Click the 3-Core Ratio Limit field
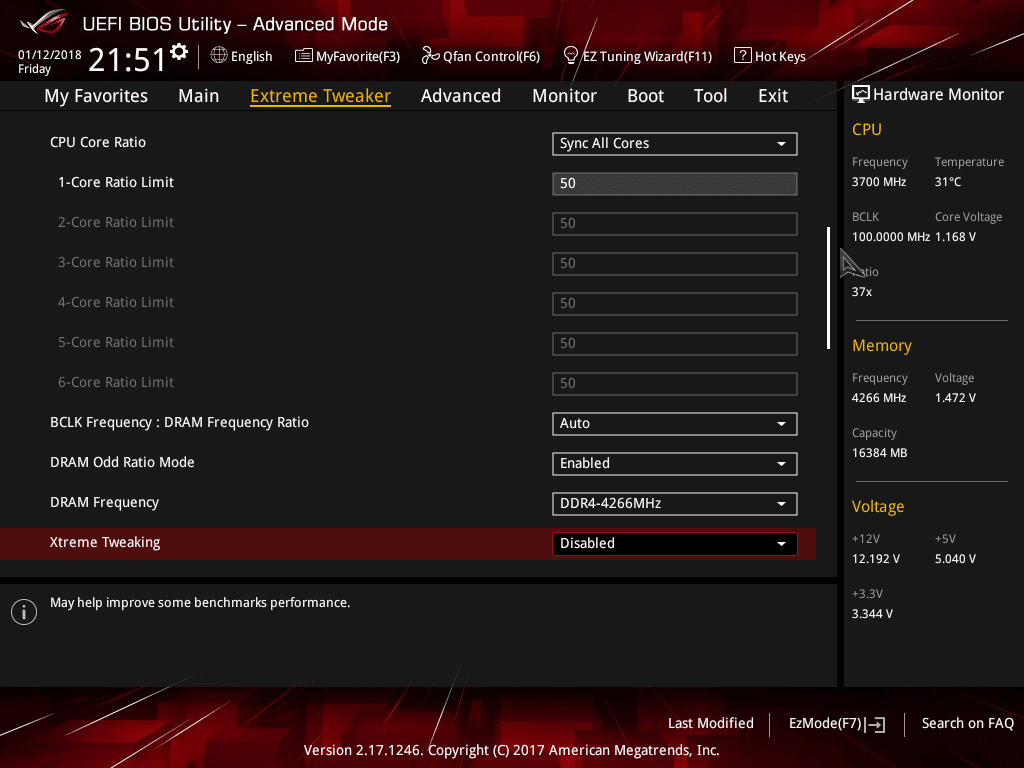 click(x=675, y=264)
